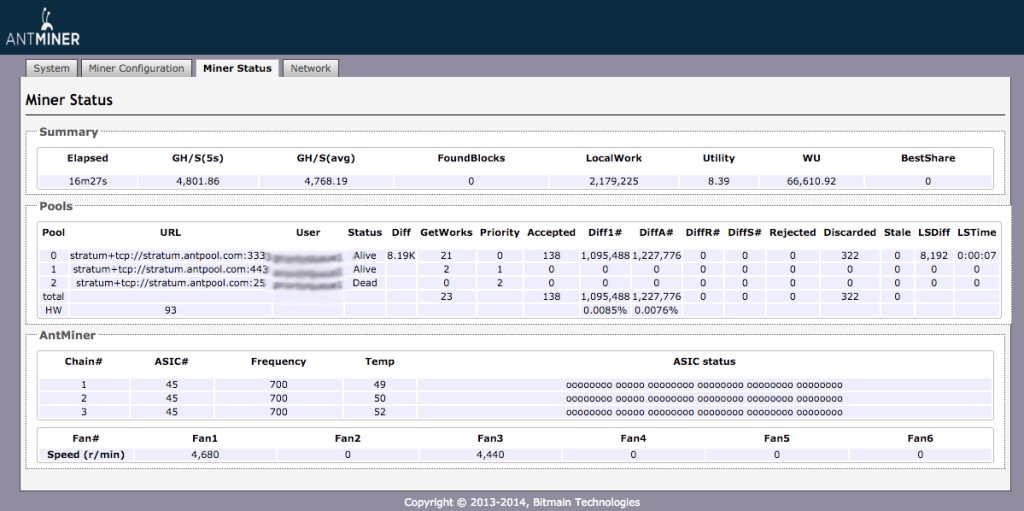
Task: Click pool 2 URL ending in :25
Action: [x=170, y=283]
